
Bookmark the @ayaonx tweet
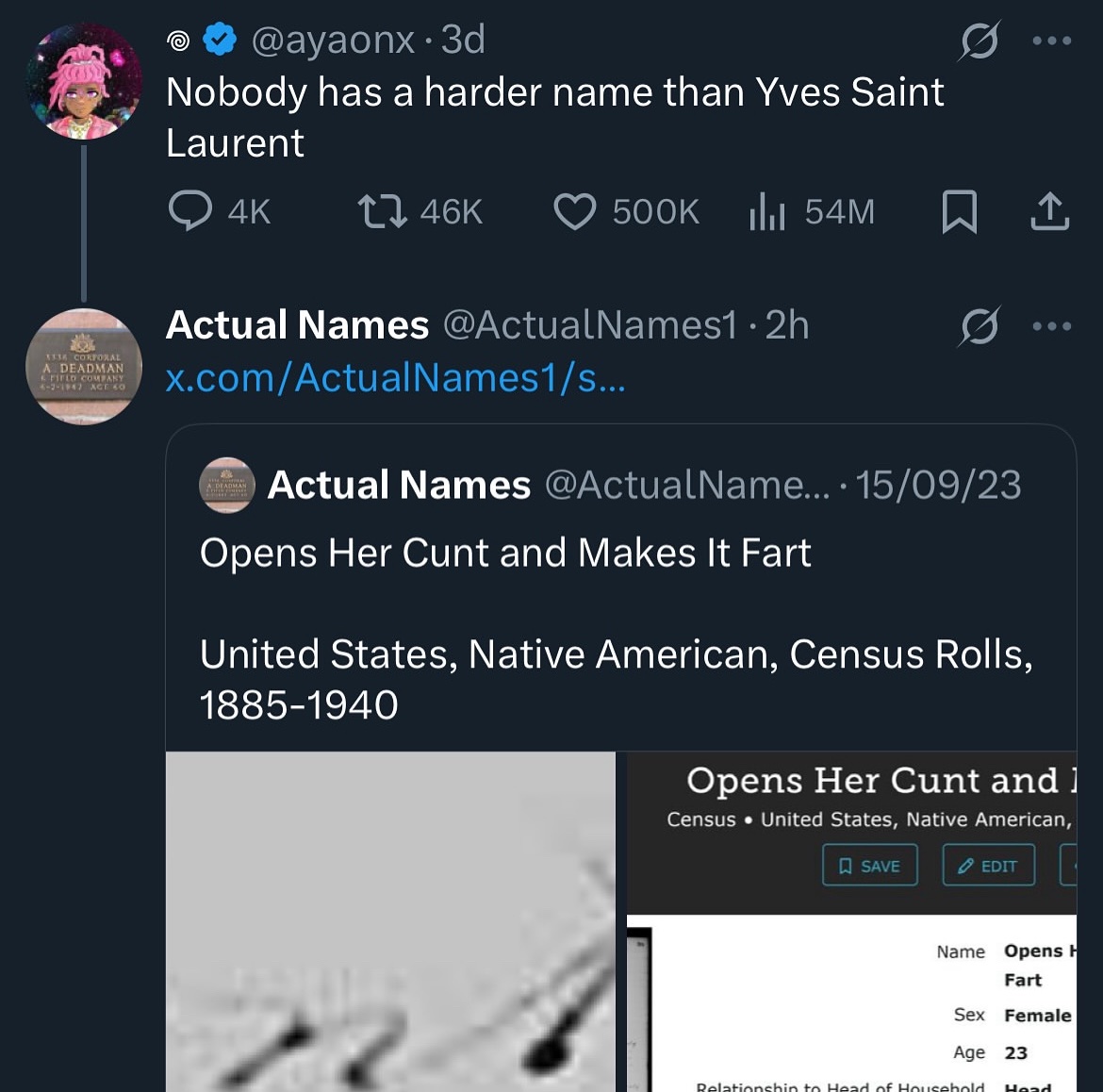[x=959, y=211]
